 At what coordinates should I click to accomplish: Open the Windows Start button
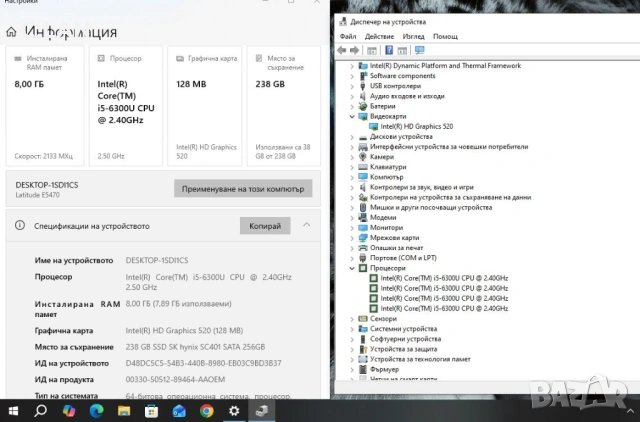click(x=13, y=411)
